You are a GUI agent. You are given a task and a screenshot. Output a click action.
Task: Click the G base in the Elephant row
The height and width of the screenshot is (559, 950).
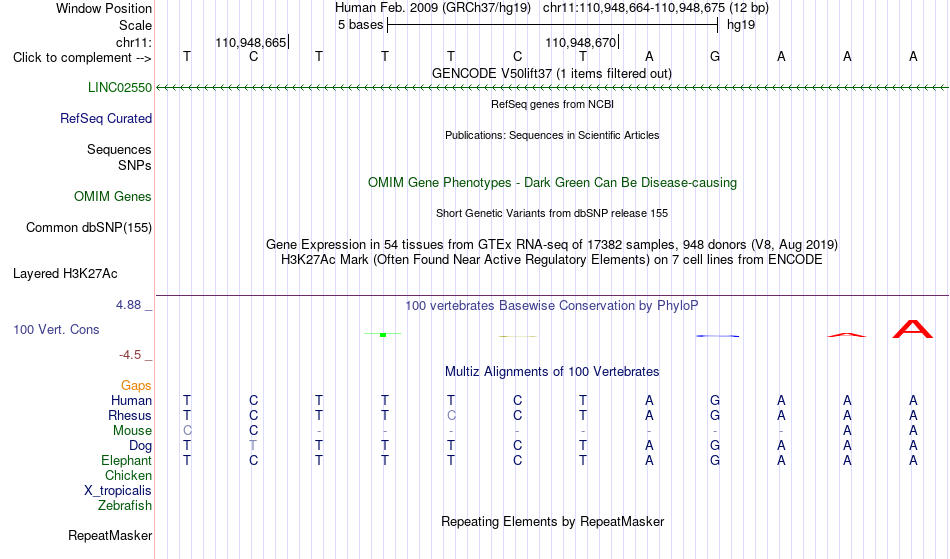[715, 460]
